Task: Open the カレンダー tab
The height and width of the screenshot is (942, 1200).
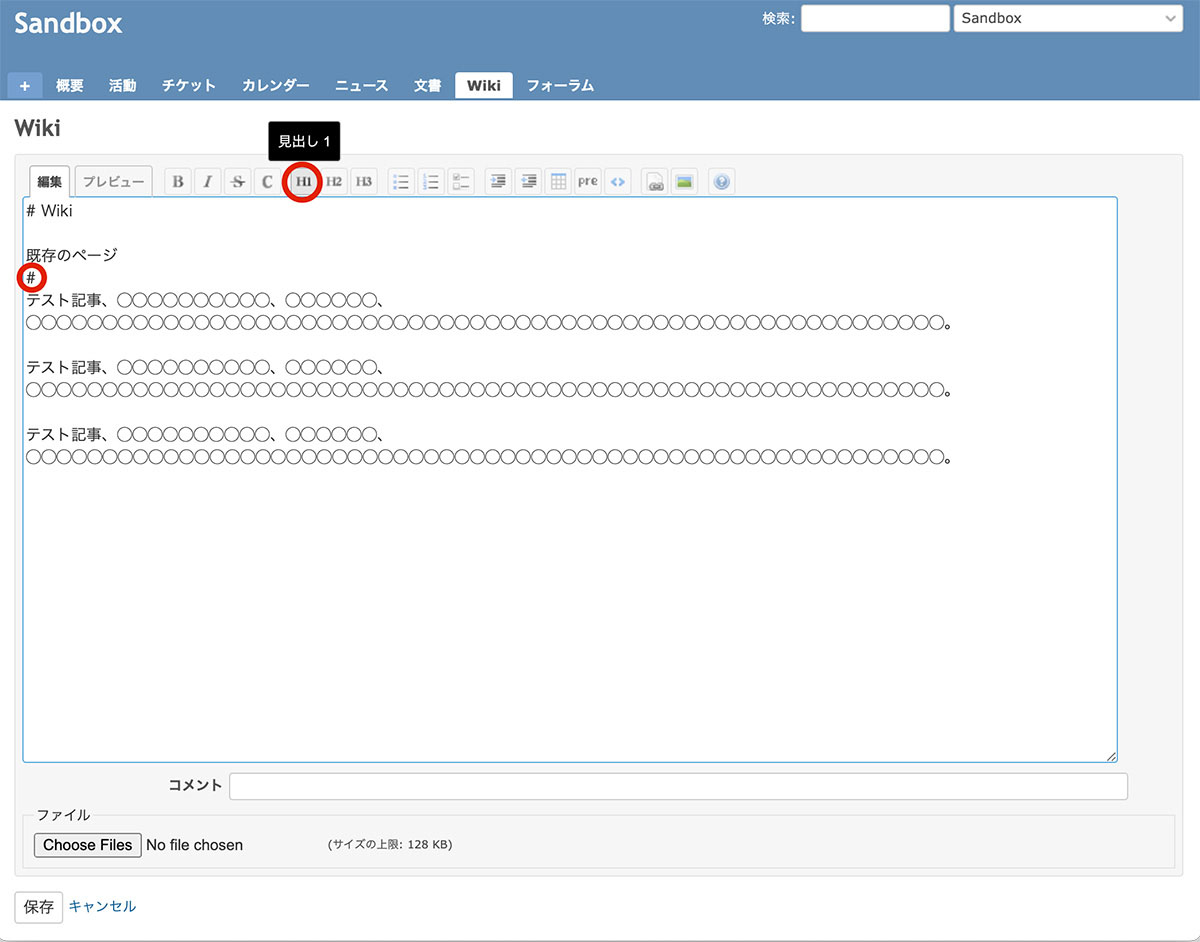Action: click(276, 86)
